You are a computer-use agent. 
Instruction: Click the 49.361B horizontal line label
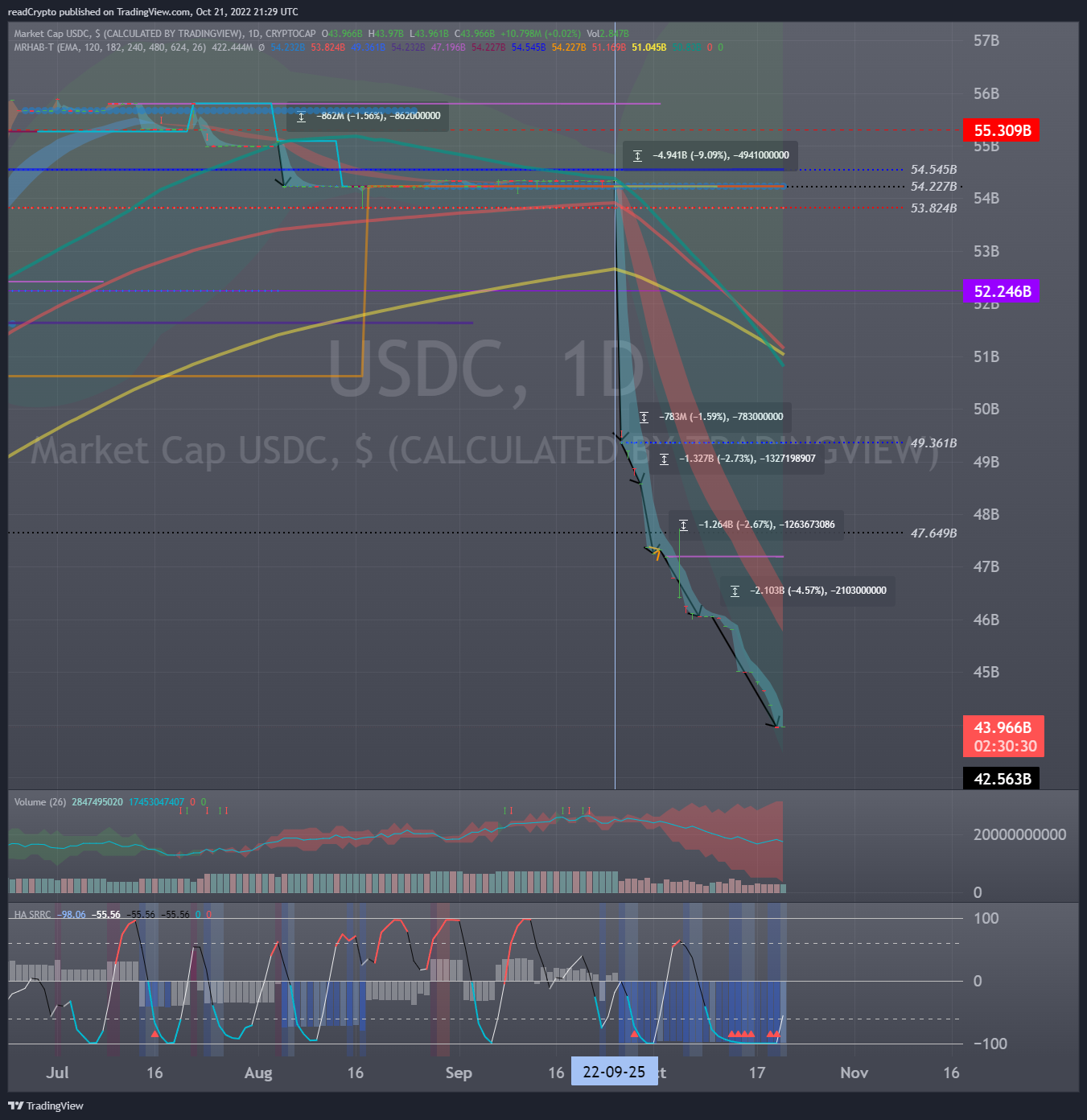coord(934,443)
